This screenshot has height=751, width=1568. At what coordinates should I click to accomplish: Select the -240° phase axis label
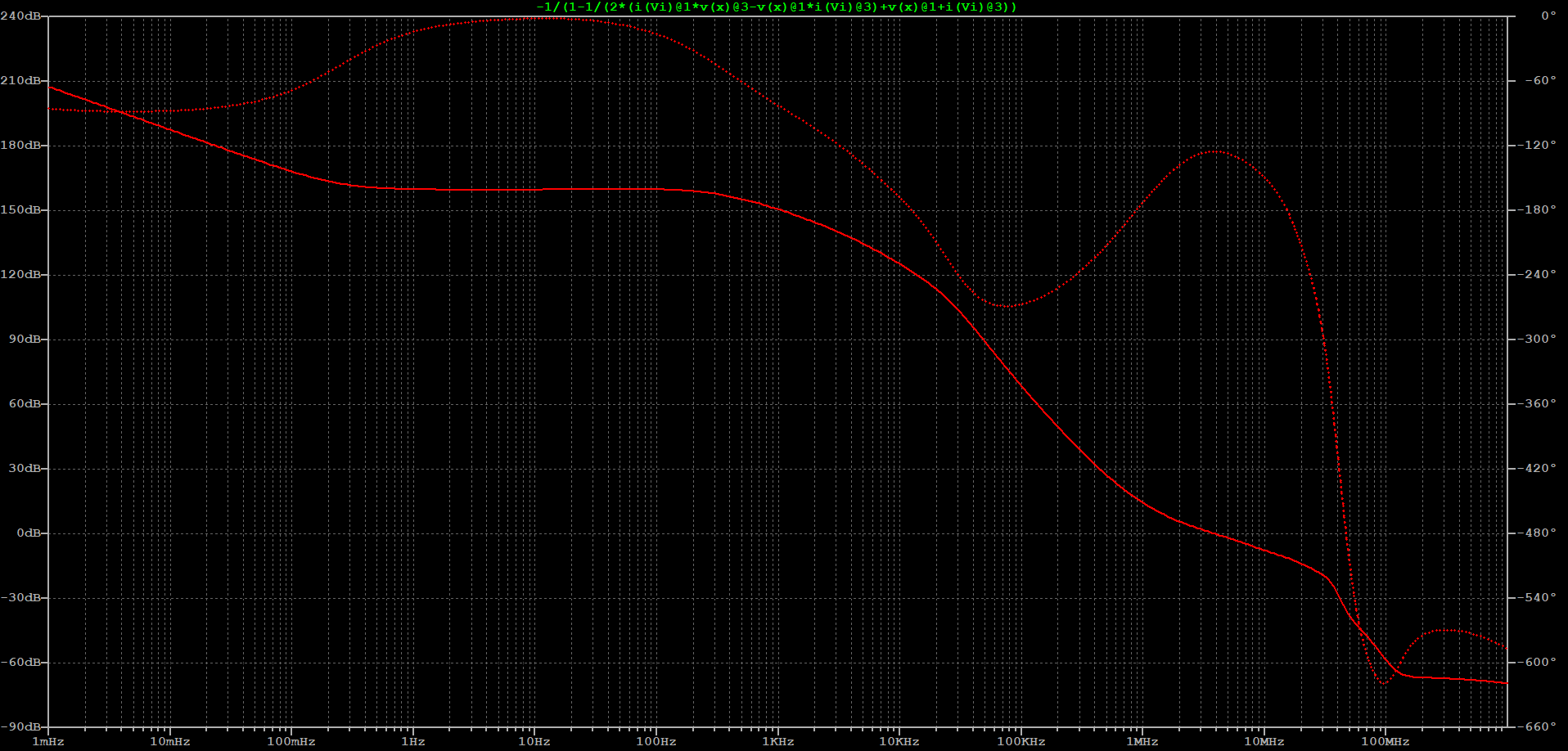click(x=1537, y=274)
